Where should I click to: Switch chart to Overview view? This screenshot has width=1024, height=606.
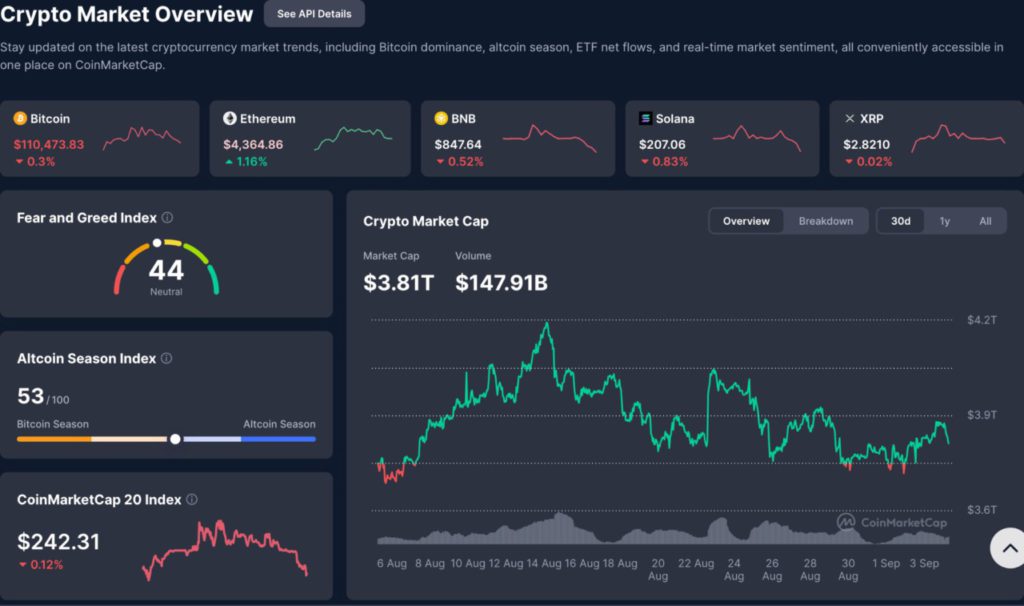pos(746,221)
